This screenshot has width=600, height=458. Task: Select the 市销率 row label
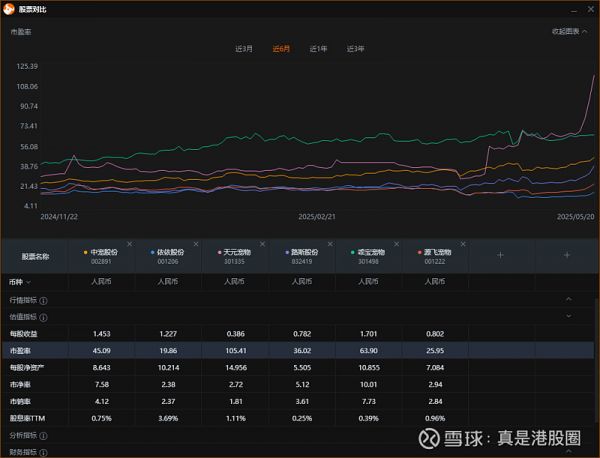(x=20, y=401)
